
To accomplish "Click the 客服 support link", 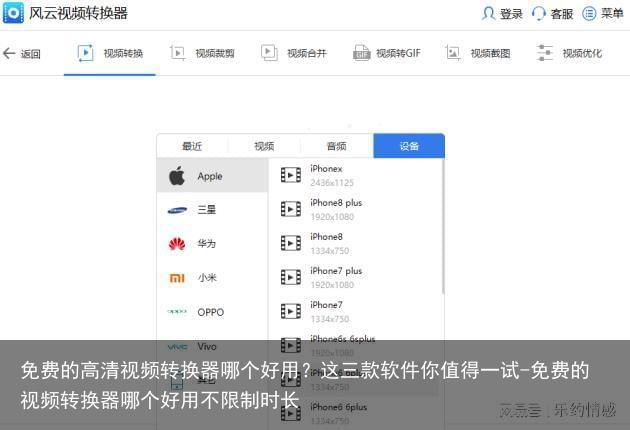I will 562,14.
